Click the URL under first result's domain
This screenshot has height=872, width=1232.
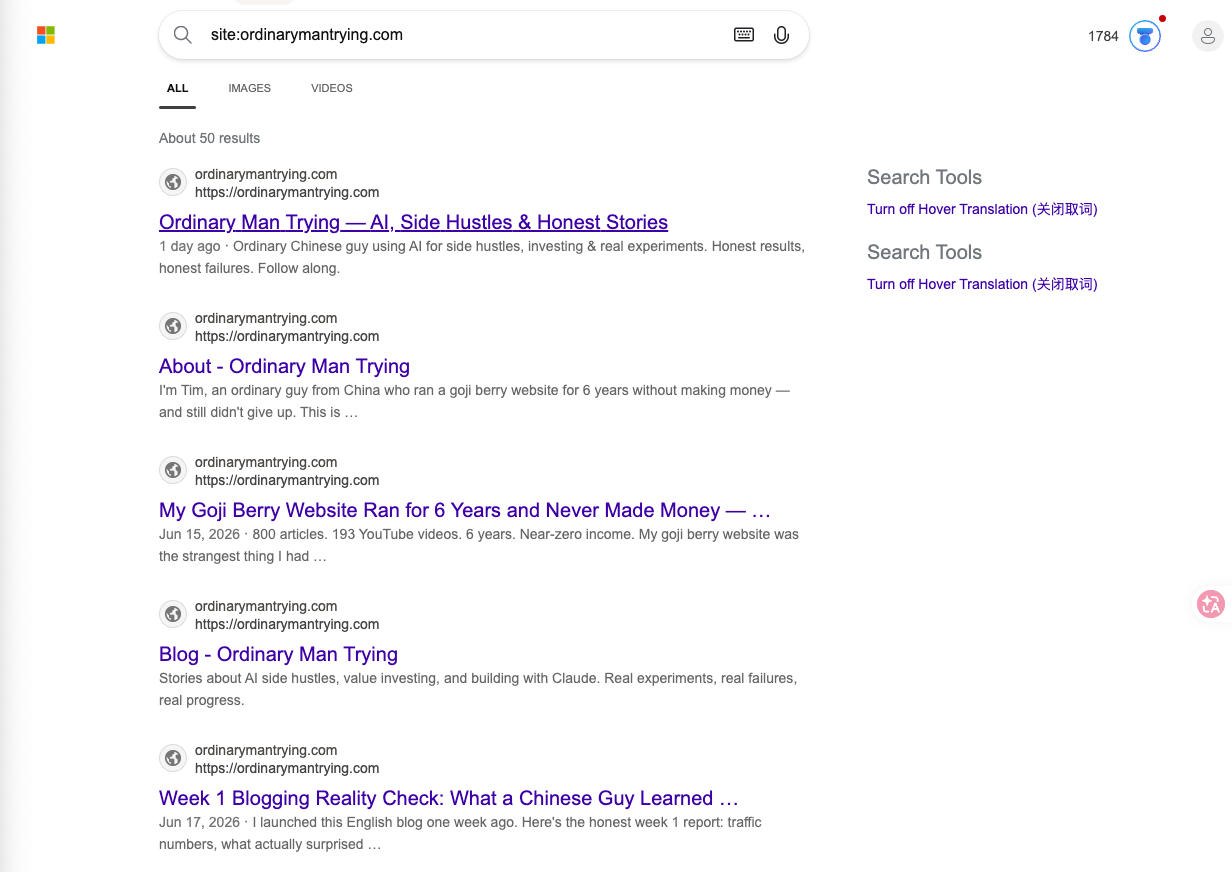point(287,192)
